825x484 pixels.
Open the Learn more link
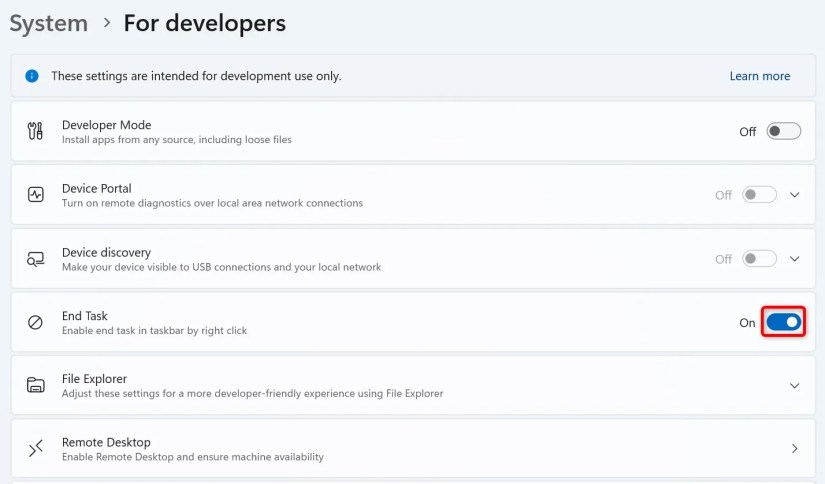click(759, 76)
